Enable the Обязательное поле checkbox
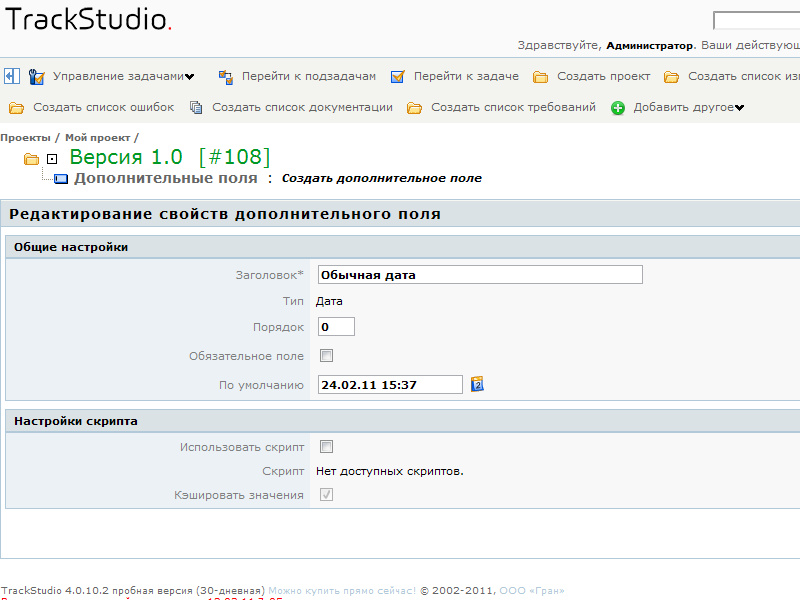Viewport: 800px width, 600px height. [326, 355]
